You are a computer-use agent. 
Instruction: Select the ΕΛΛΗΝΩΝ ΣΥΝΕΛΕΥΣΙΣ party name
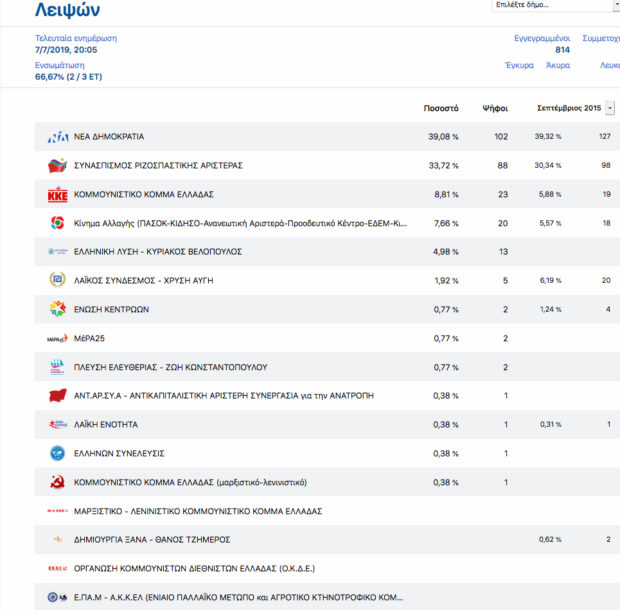pos(119,453)
